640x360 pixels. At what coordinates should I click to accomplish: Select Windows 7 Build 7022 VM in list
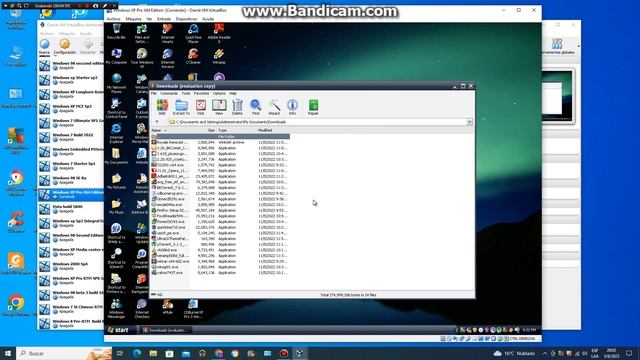click(71, 137)
